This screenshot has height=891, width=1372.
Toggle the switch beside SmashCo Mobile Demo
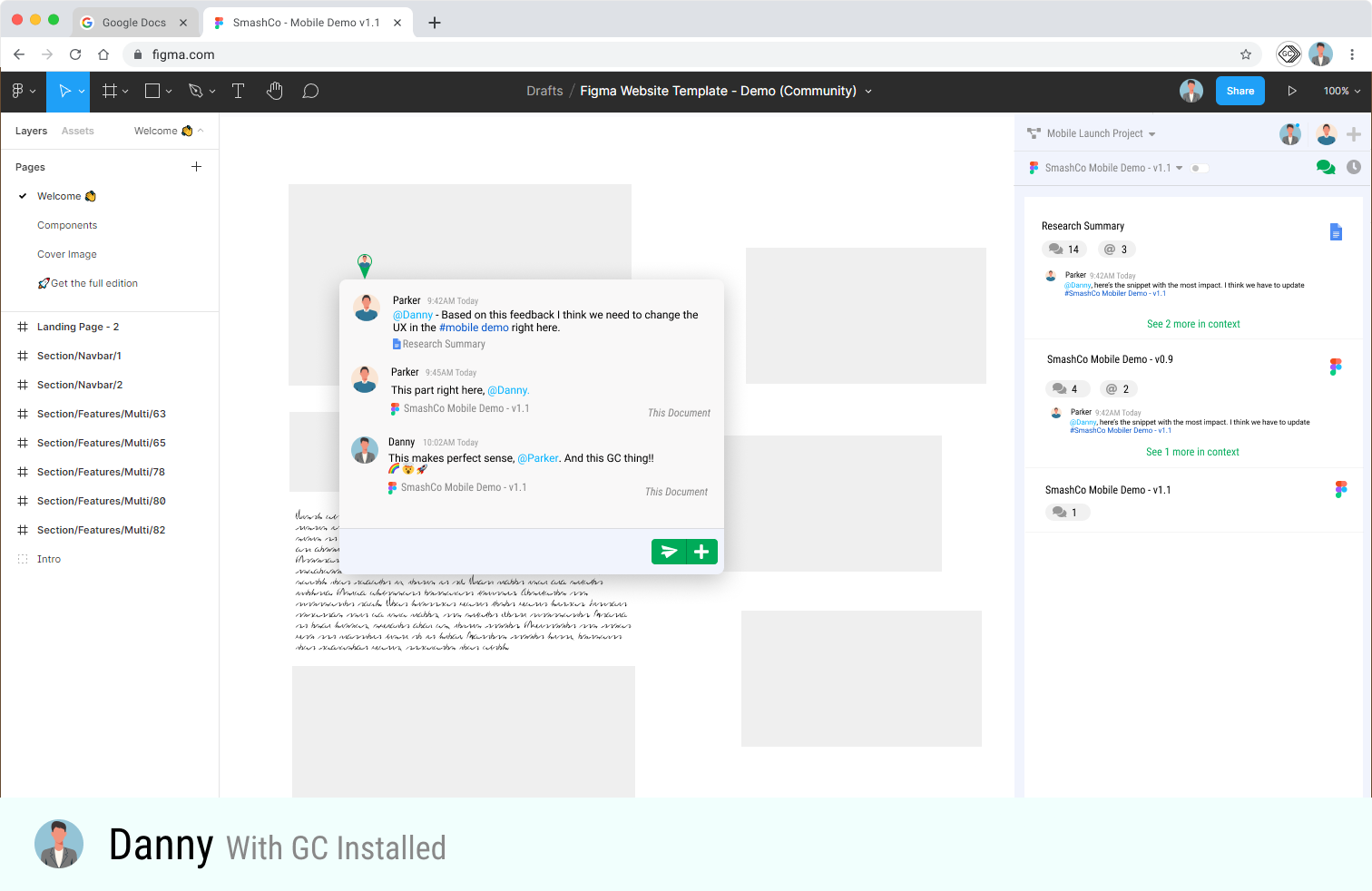[x=1199, y=168]
